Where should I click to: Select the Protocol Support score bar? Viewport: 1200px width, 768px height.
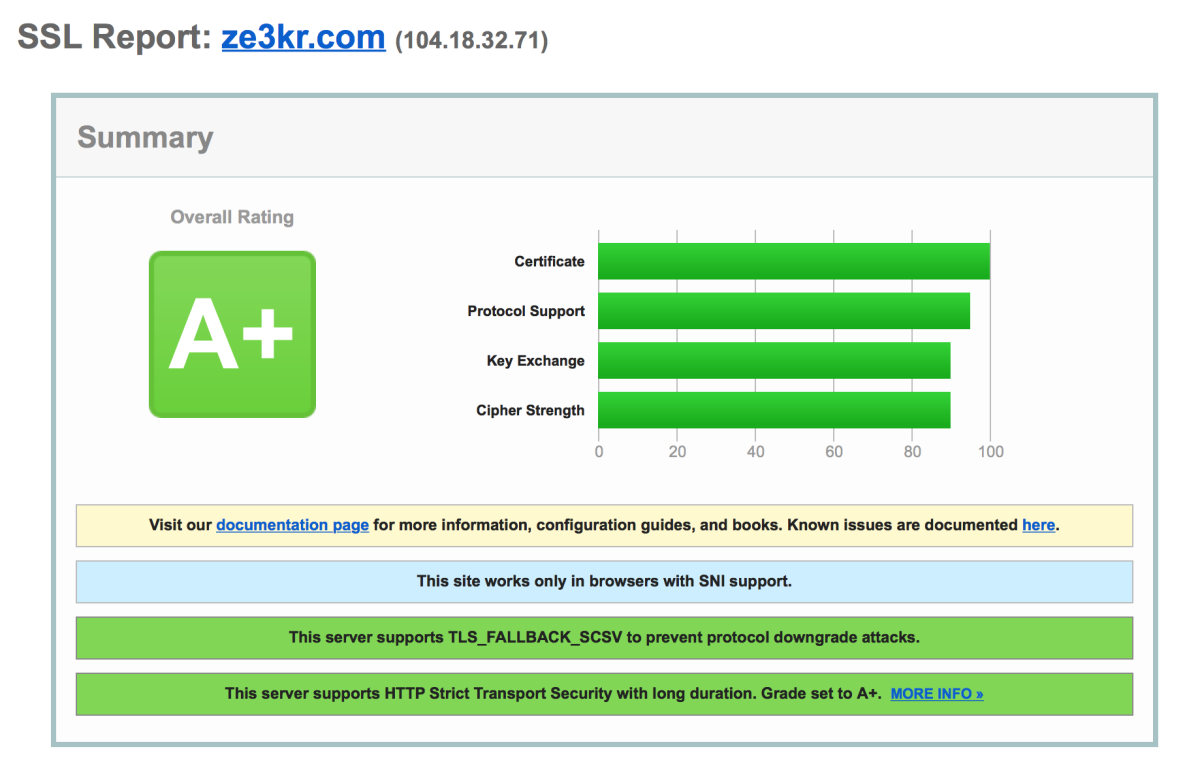point(784,311)
